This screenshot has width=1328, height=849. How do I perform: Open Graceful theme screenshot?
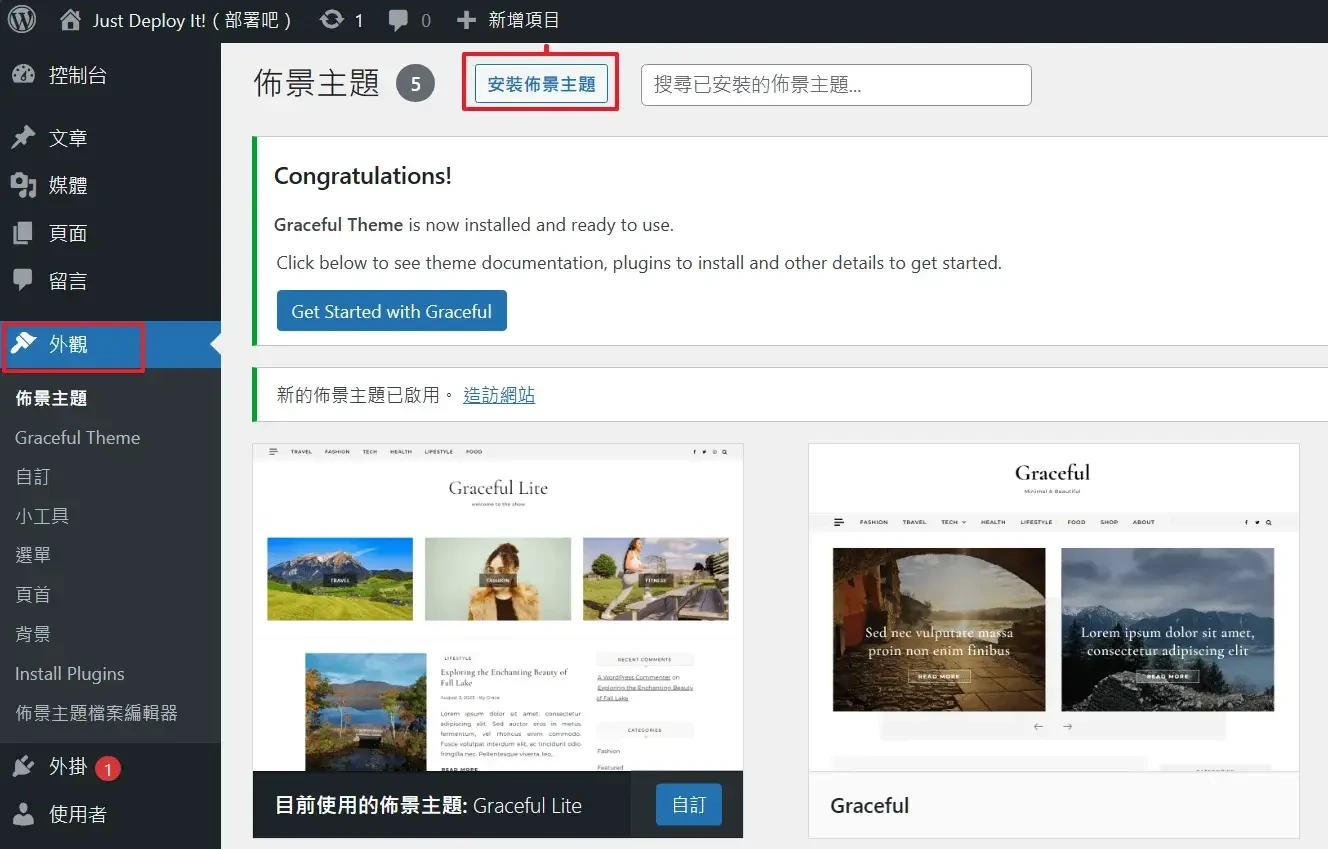tap(1053, 608)
